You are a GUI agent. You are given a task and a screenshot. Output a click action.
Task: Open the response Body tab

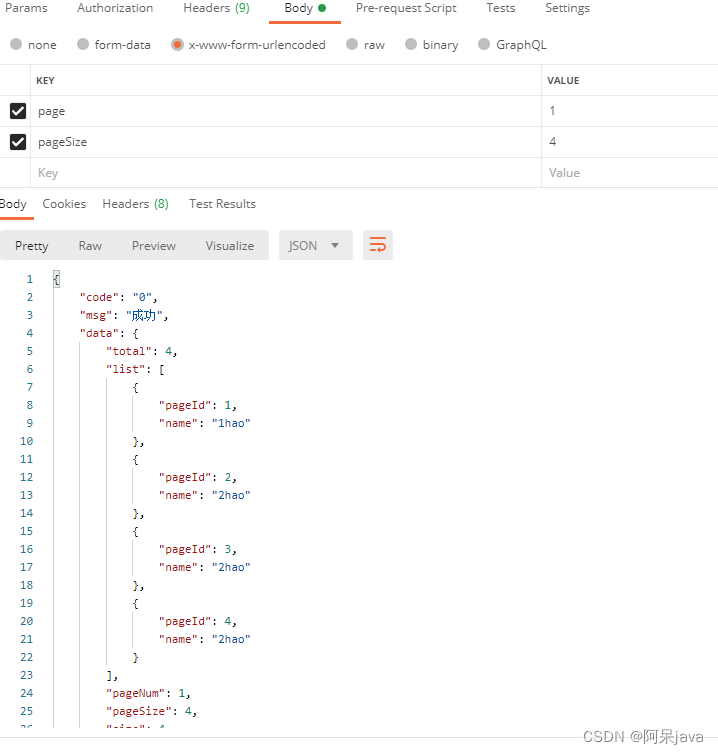pos(13,204)
